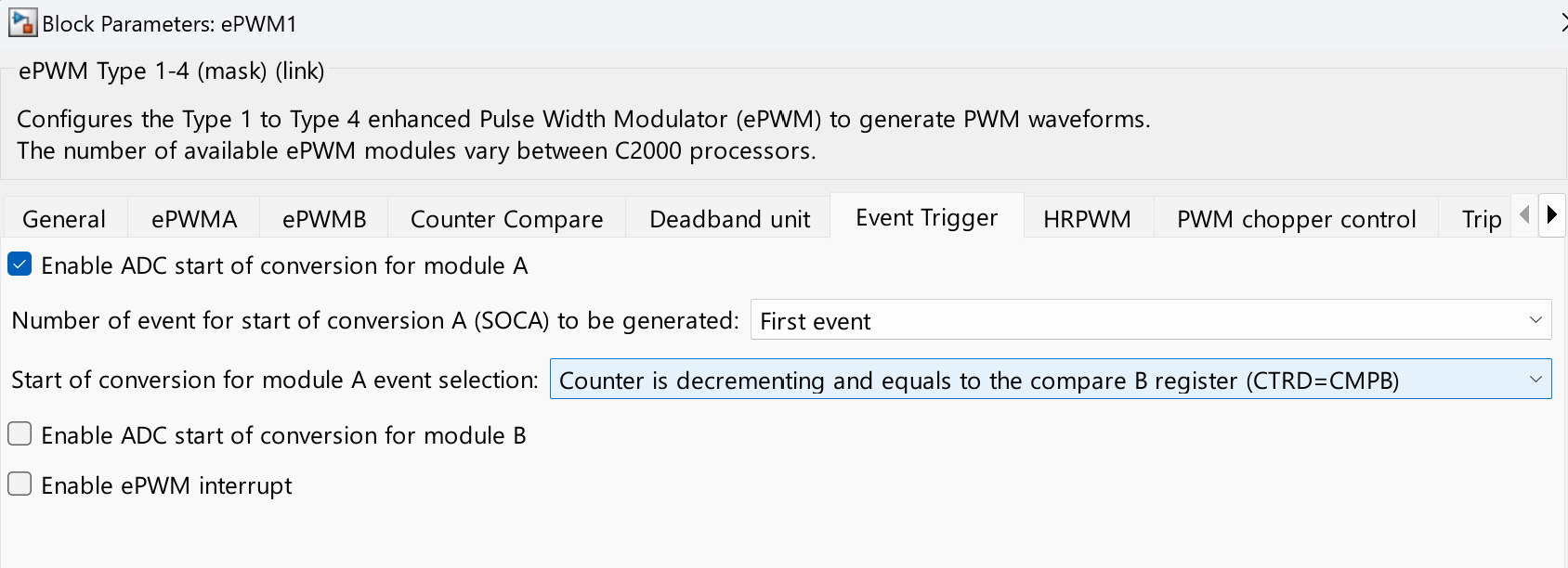
Task: Click the Simulink block icon in title bar
Action: pyautogui.click(x=22, y=23)
